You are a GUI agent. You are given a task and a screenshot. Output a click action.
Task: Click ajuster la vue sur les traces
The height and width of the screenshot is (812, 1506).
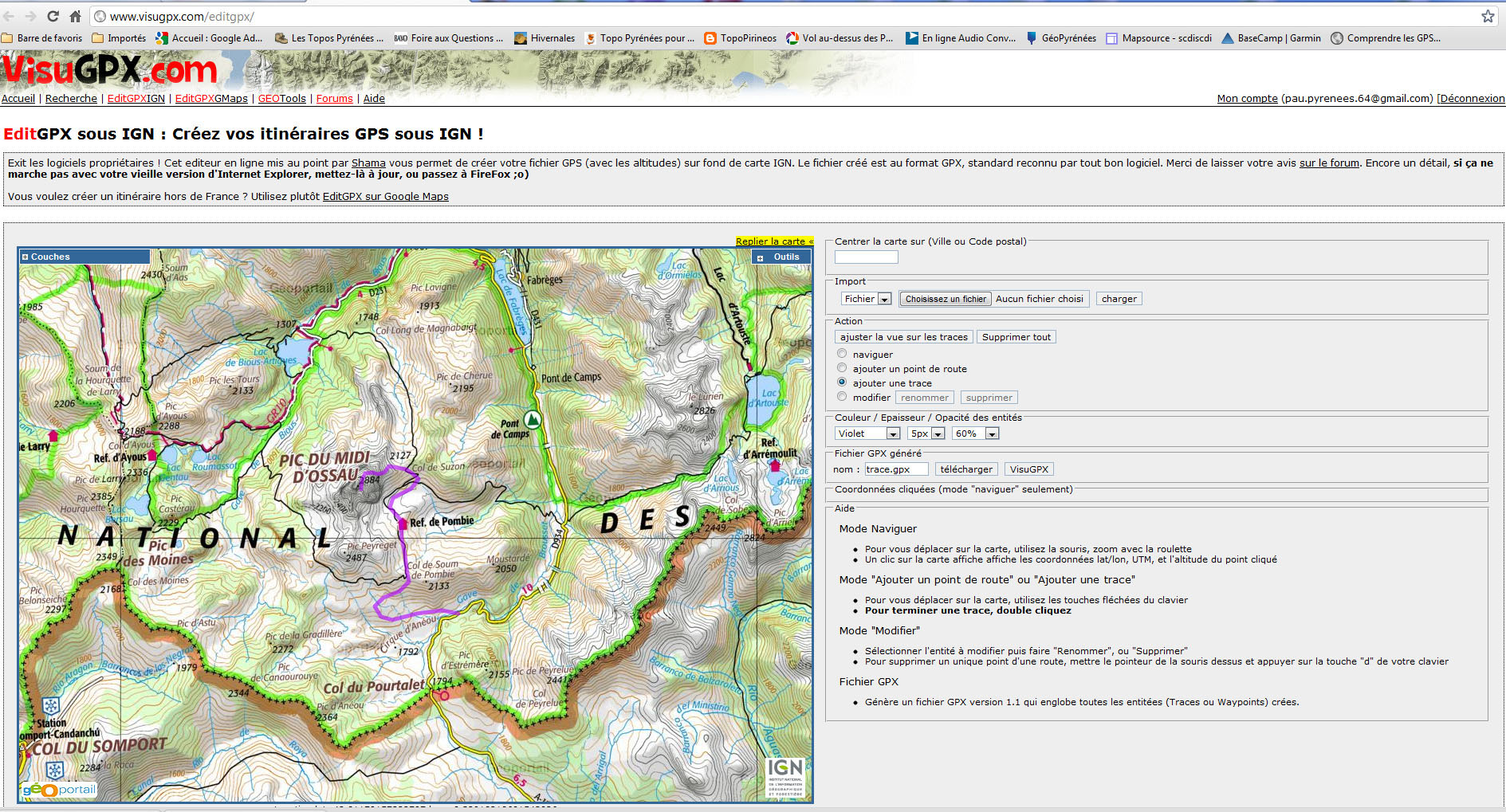coord(904,337)
